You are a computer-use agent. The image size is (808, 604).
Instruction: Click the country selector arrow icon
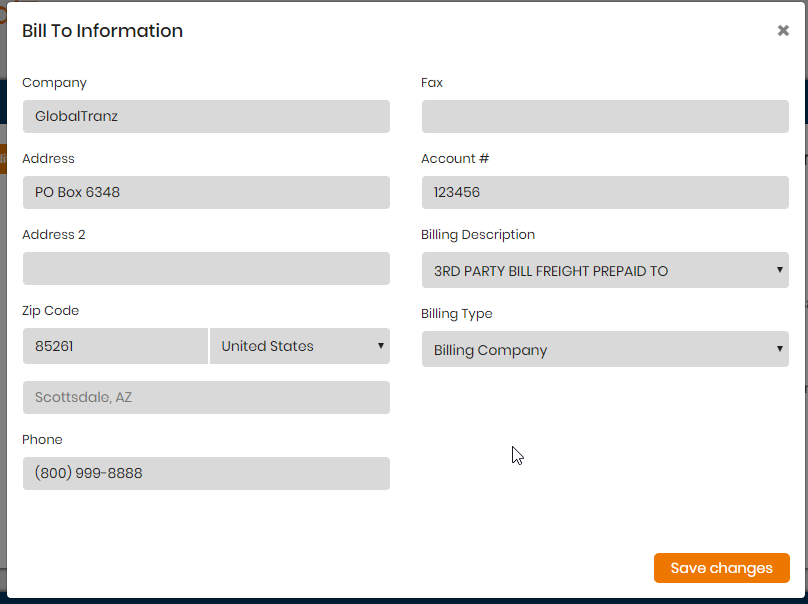click(380, 345)
